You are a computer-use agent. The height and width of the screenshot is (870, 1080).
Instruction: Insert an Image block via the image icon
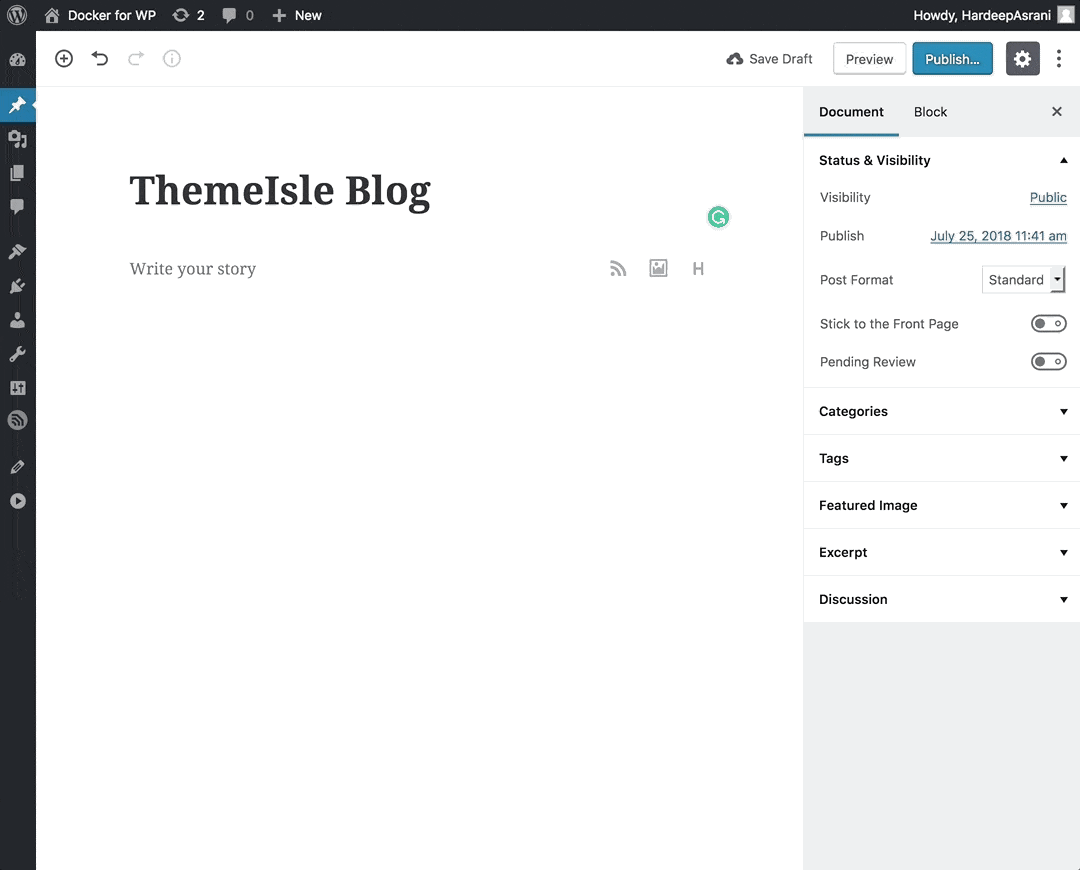pos(658,268)
